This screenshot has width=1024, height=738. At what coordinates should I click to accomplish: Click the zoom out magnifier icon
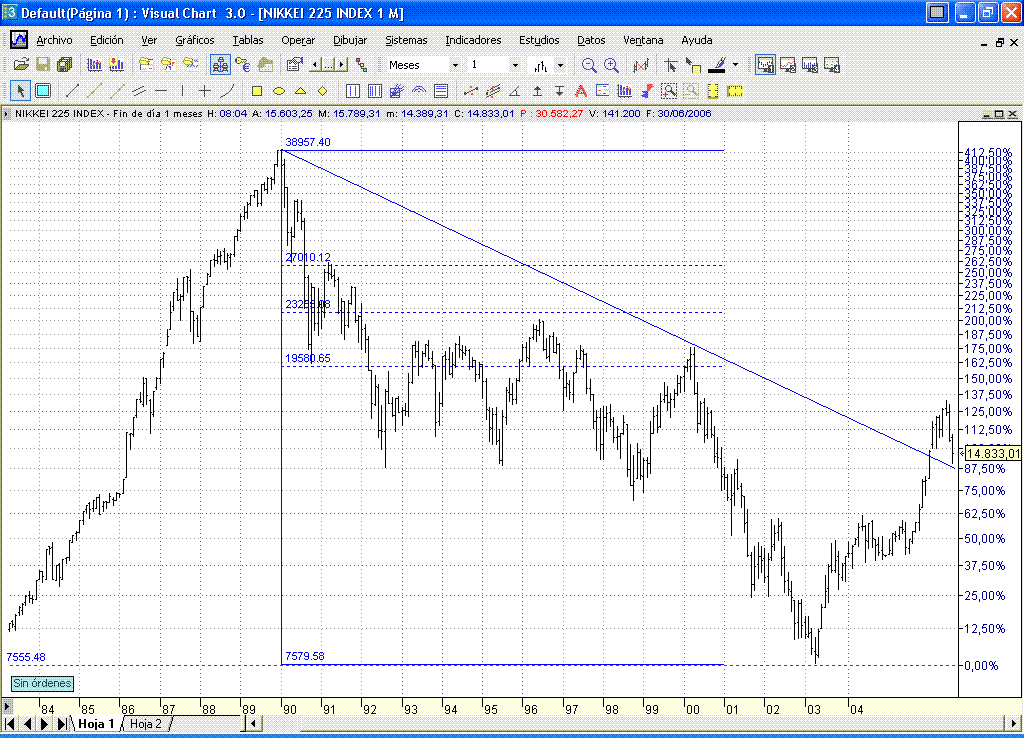pos(589,65)
